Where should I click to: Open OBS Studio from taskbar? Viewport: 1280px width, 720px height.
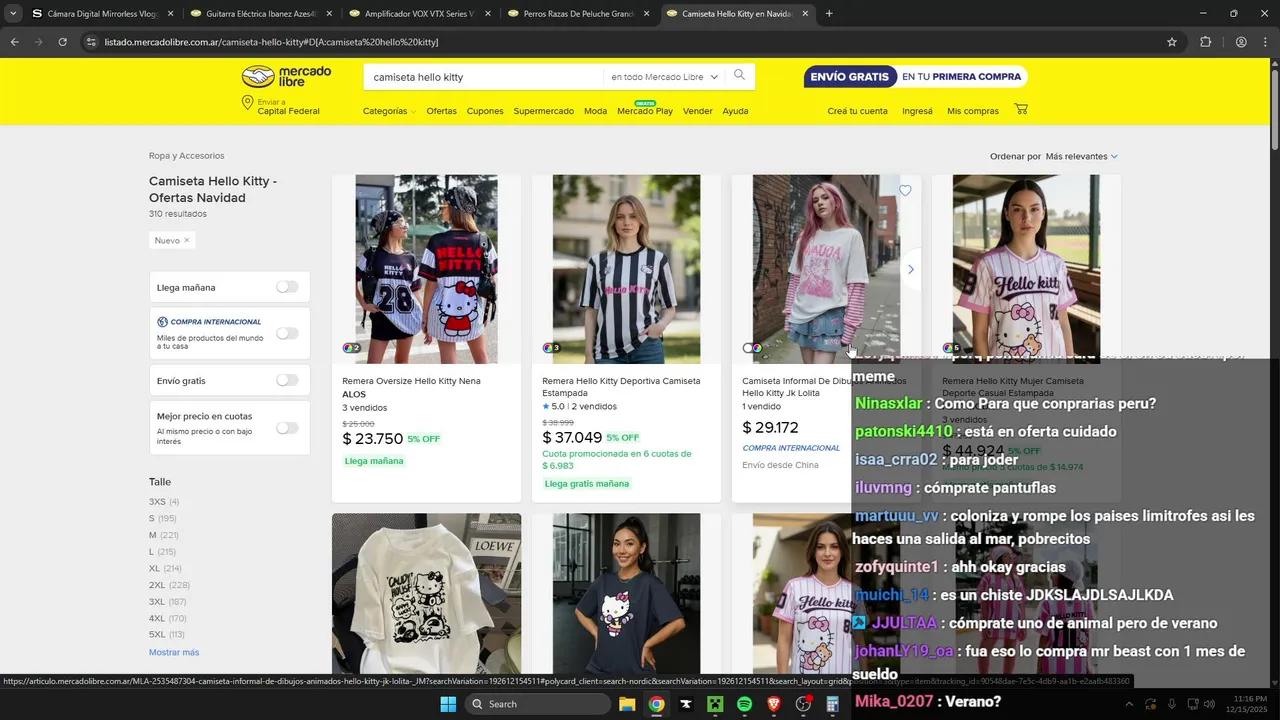pos(803,704)
